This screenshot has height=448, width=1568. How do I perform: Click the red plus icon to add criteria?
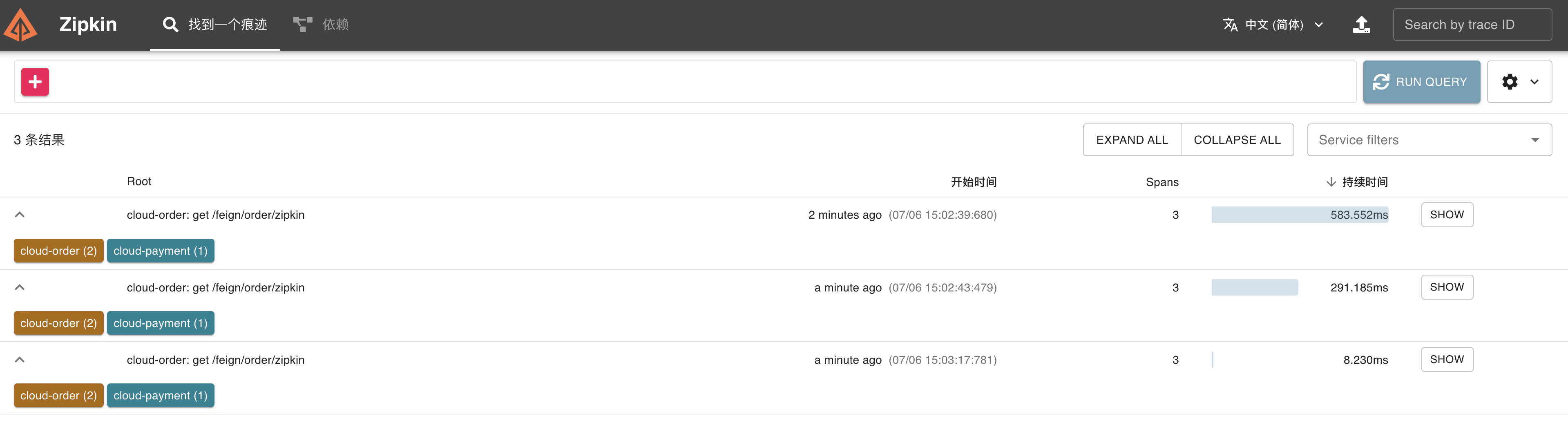click(x=35, y=82)
